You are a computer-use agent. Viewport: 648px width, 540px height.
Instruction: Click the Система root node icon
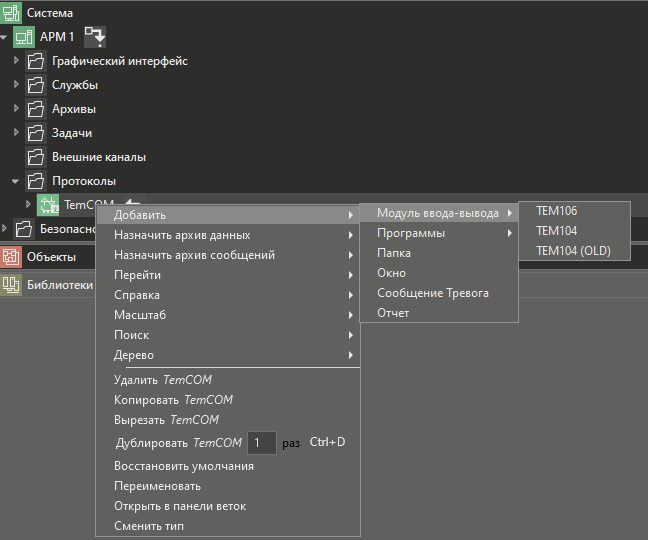pyautogui.click(x=11, y=13)
